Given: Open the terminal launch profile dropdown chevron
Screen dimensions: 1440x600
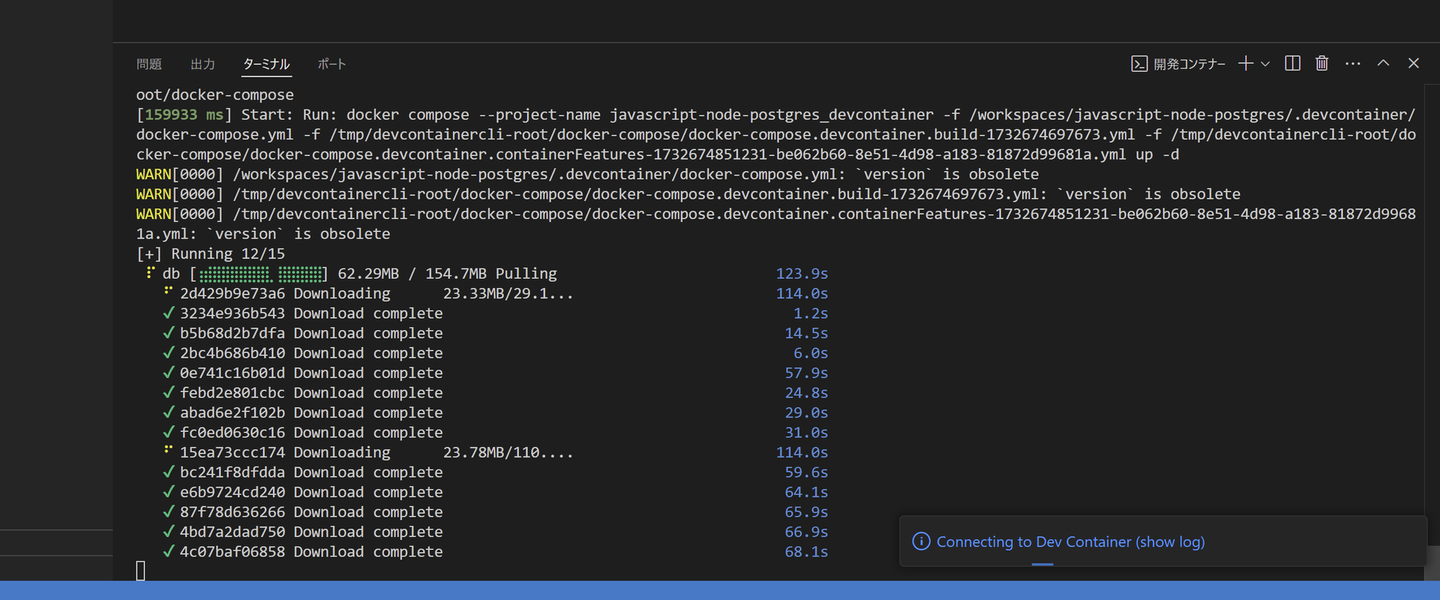Looking at the screenshot, I should tap(1265, 64).
